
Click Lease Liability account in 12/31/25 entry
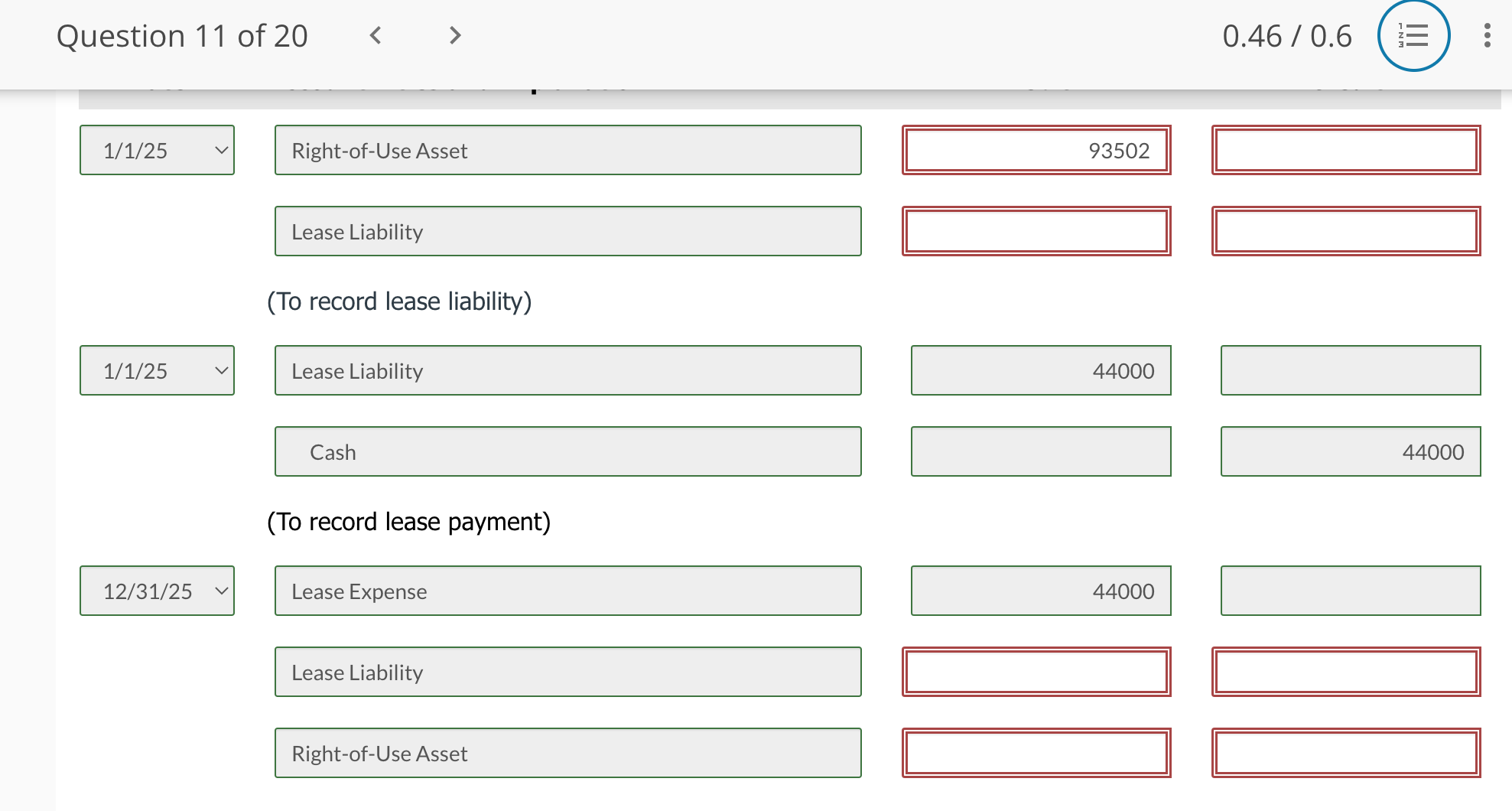pos(568,672)
